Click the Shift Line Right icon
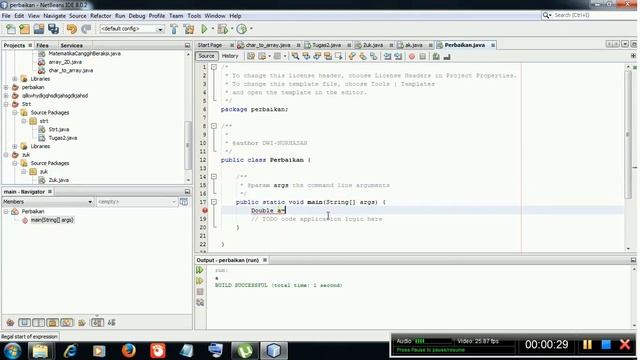This screenshot has width=640, height=360. tap(398, 56)
